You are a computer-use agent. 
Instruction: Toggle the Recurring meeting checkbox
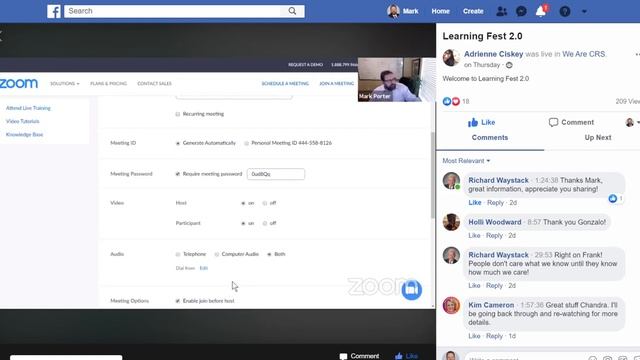[x=178, y=114]
